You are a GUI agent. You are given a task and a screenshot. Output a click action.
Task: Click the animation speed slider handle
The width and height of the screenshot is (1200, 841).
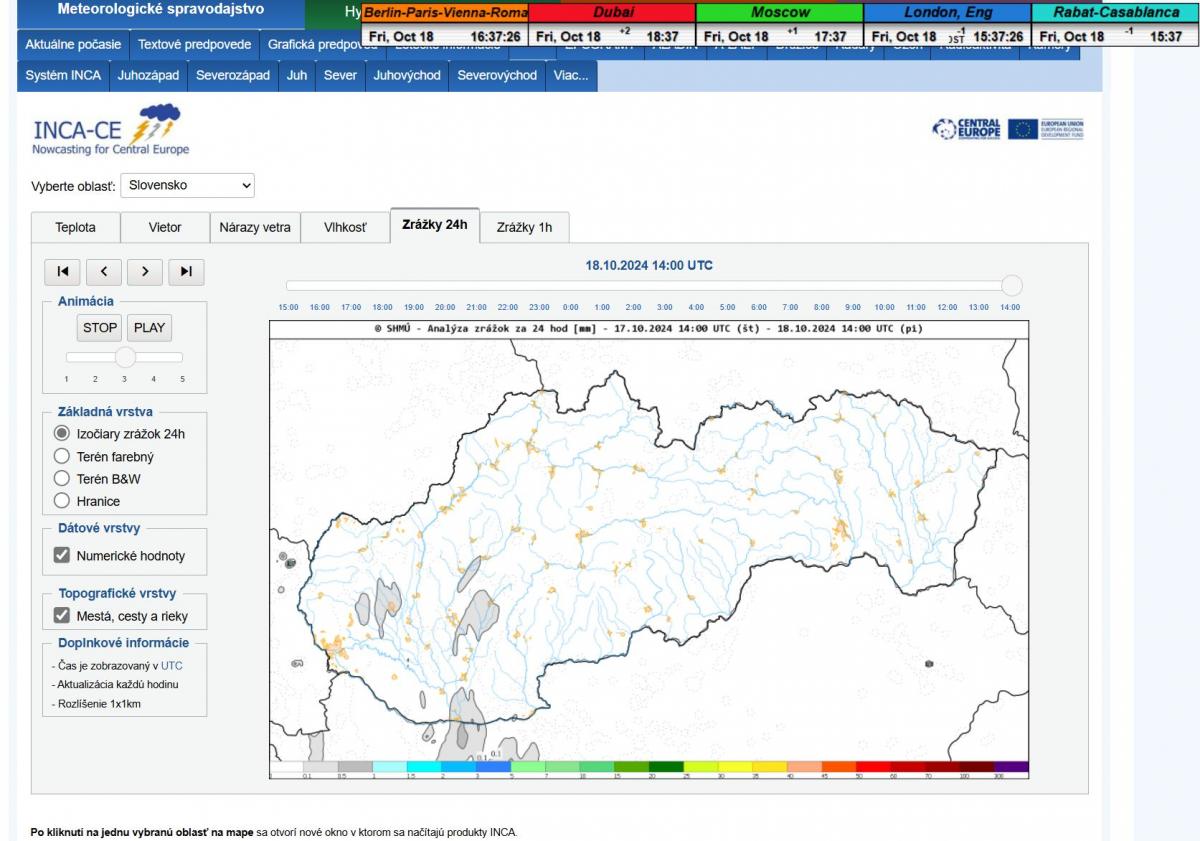(125, 357)
